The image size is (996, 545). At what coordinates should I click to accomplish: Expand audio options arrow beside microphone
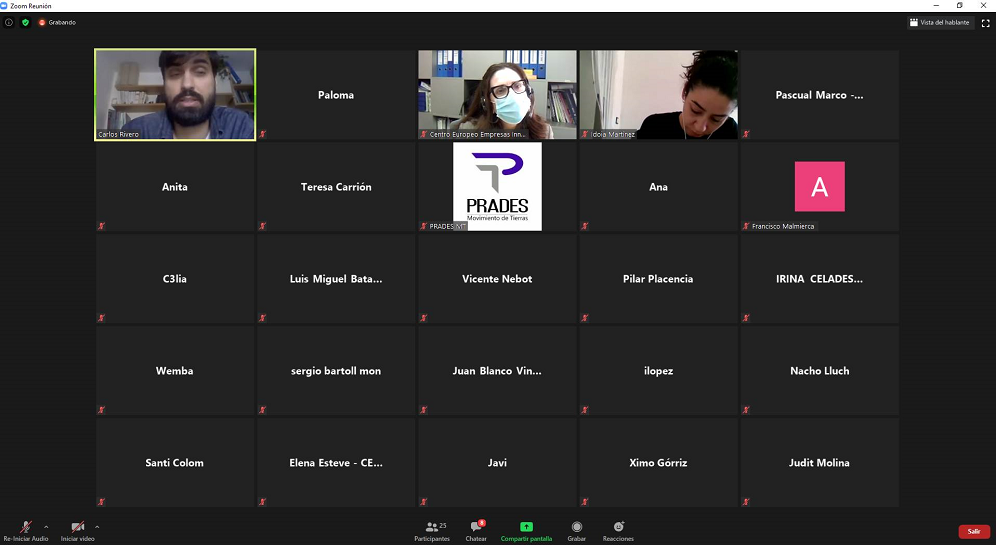pos(46,527)
